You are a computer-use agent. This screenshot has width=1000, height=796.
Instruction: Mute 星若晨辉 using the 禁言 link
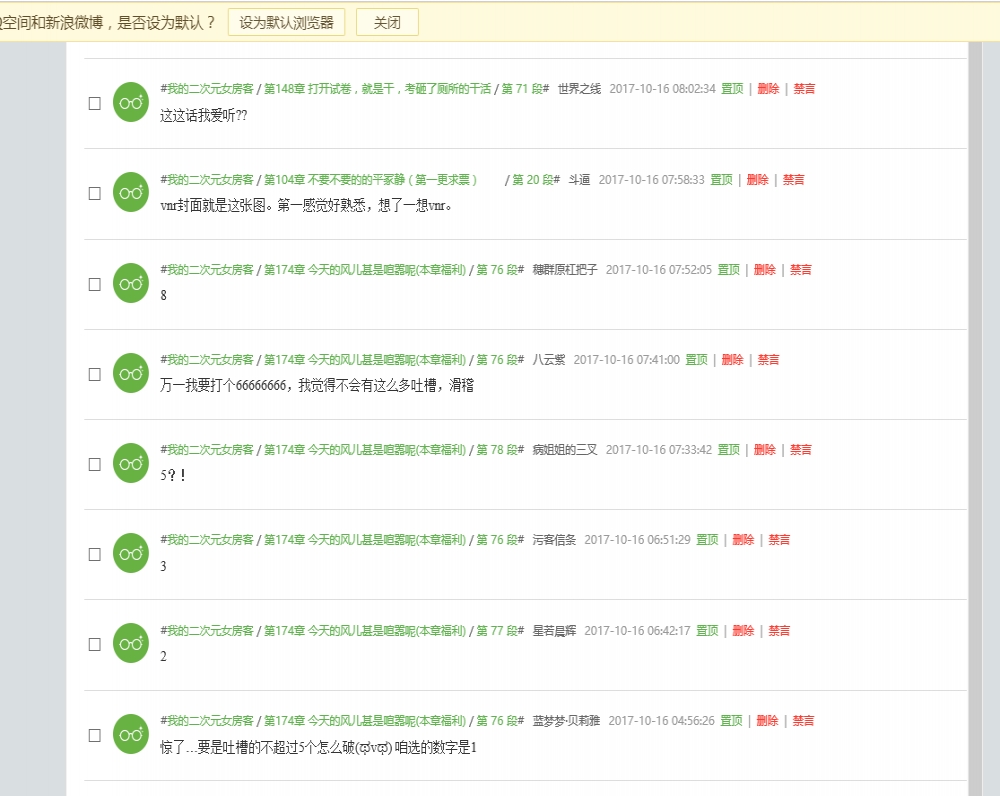(779, 630)
